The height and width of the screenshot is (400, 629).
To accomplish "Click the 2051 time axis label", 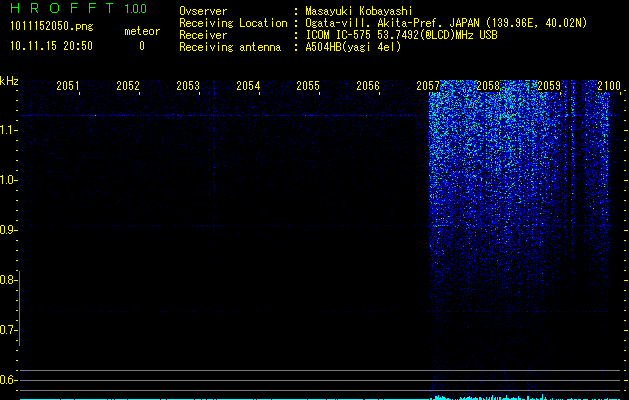I will pyautogui.click(x=67, y=85).
